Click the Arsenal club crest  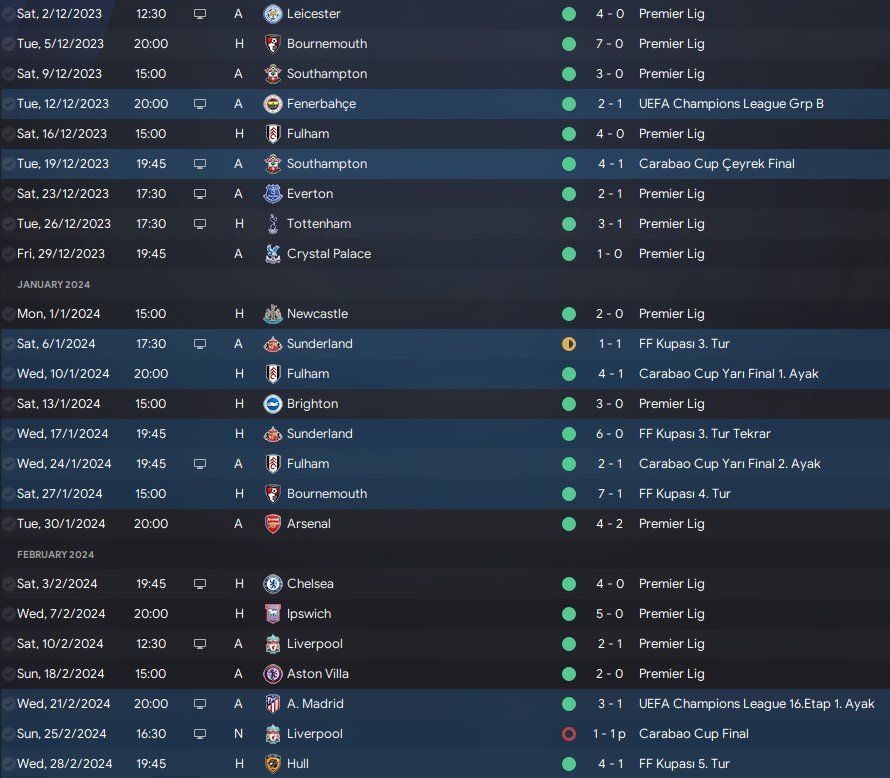tap(273, 524)
